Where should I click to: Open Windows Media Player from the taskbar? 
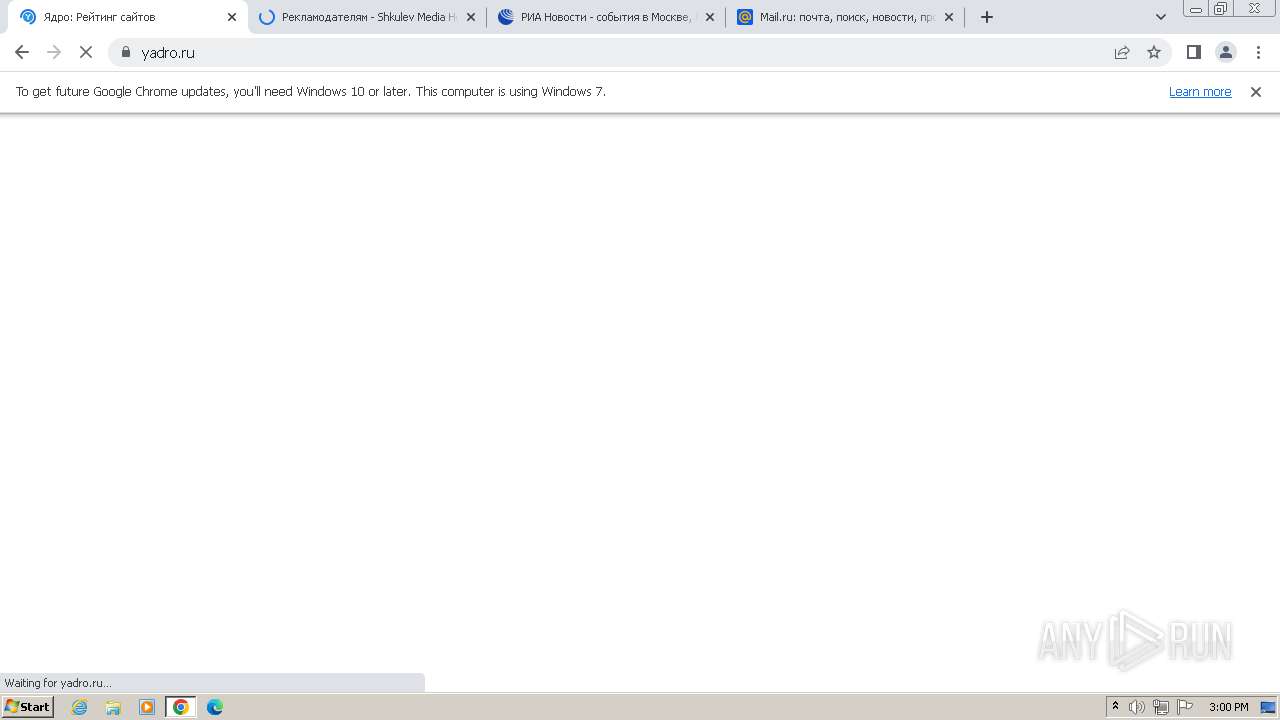pos(147,707)
